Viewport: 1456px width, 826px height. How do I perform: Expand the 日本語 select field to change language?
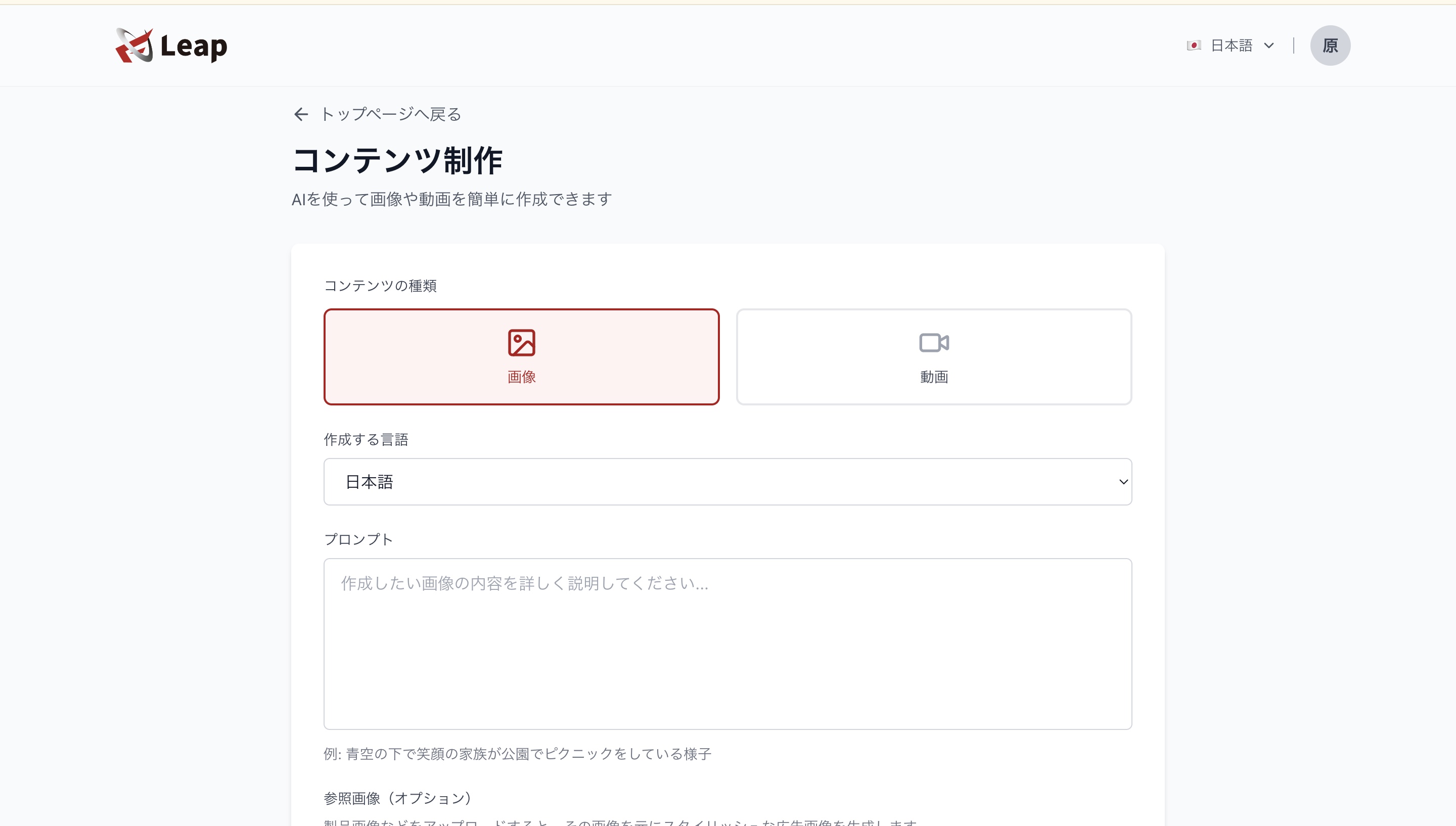pos(726,481)
